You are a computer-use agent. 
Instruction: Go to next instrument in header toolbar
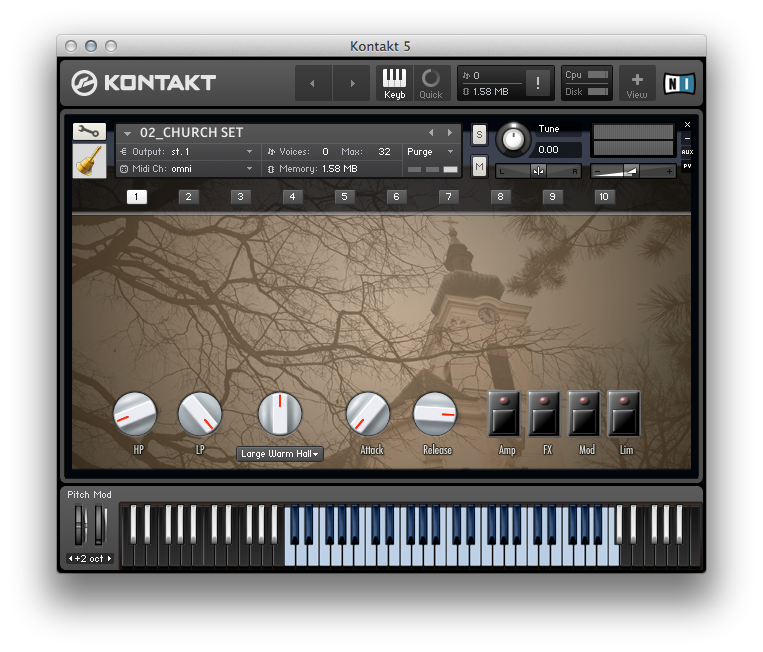click(x=352, y=83)
